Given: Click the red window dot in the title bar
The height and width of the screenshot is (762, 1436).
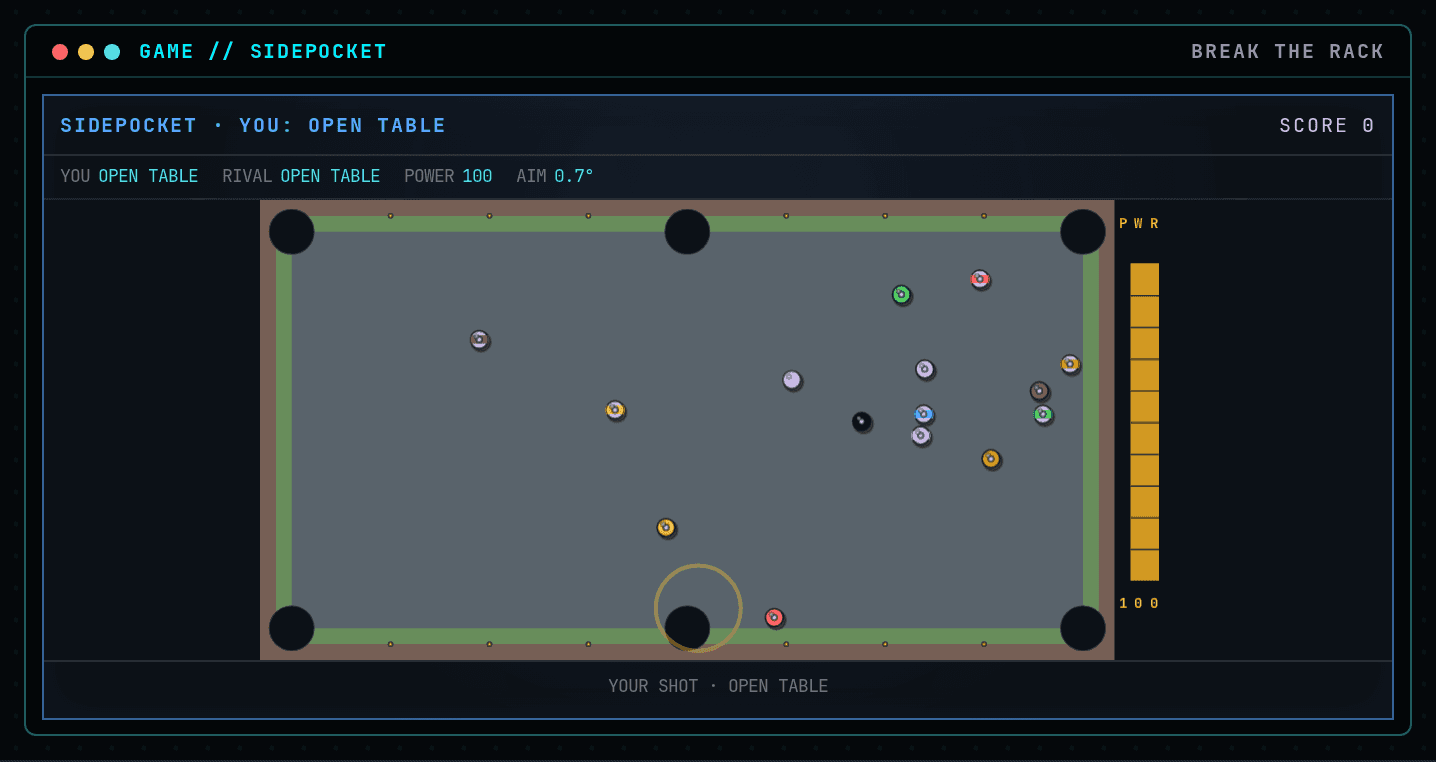Looking at the screenshot, I should coord(60,52).
